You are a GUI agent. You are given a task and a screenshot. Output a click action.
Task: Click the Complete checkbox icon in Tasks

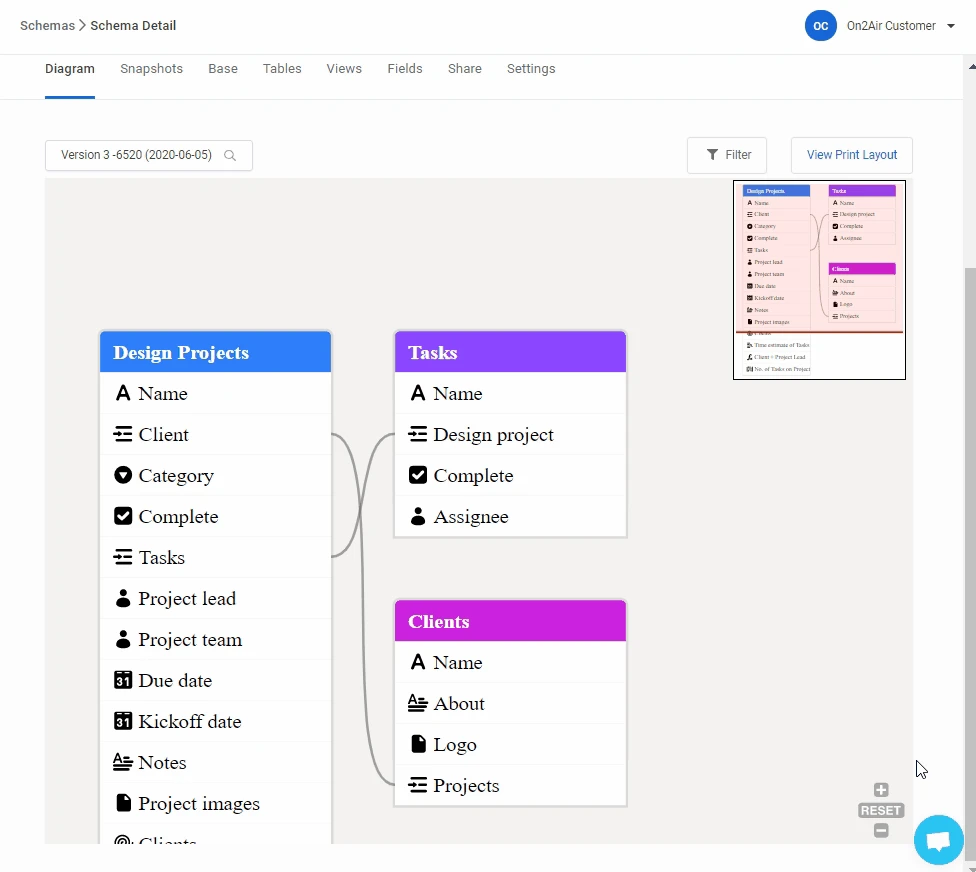tap(418, 476)
